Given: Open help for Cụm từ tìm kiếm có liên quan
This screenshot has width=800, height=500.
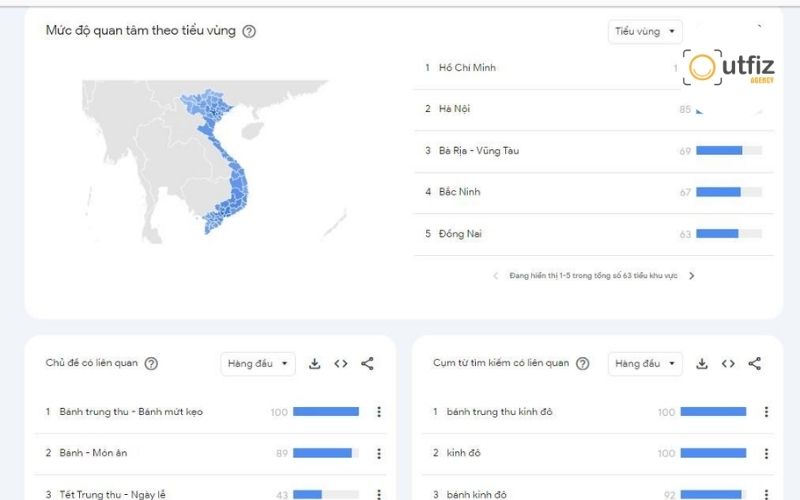Looking at the screenshot, I should (x=583, y=364).
